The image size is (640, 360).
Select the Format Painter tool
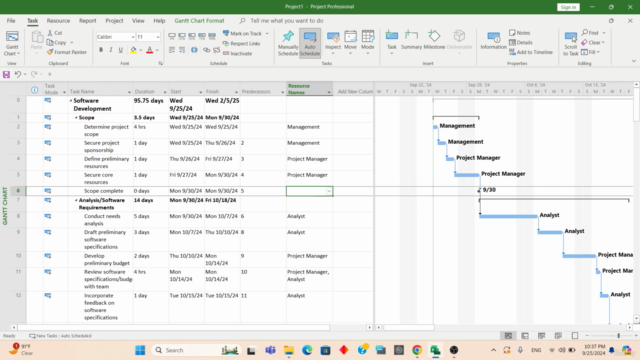pos(67,52)
